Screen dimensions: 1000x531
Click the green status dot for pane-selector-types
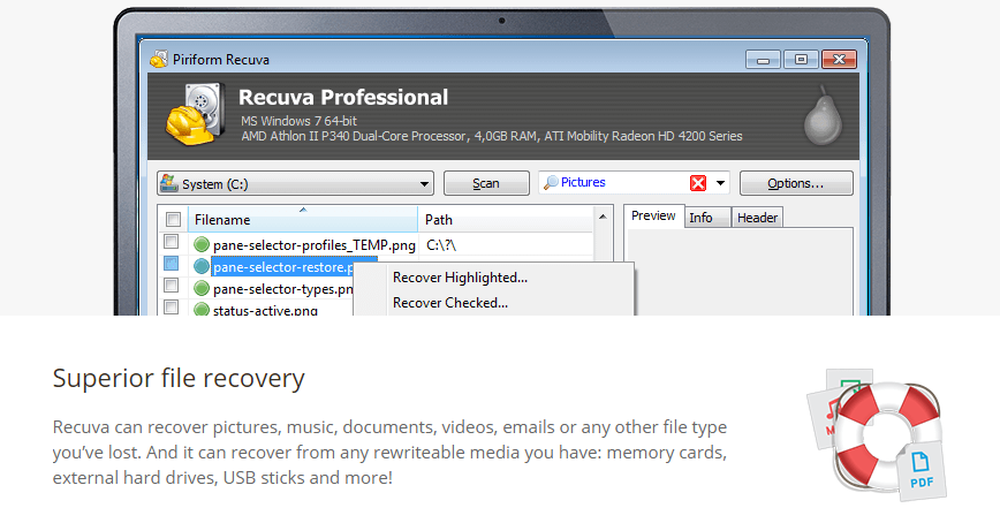(x=202, y=288)
